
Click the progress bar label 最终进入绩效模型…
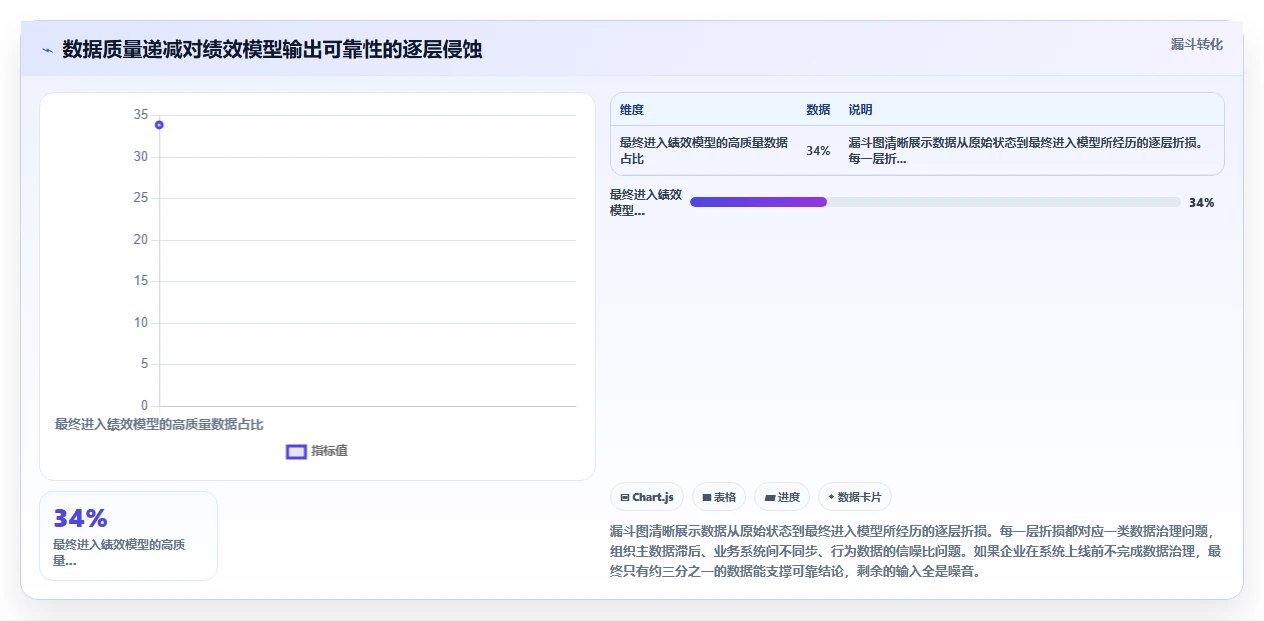pyautogui.click(x=646, y=202)
